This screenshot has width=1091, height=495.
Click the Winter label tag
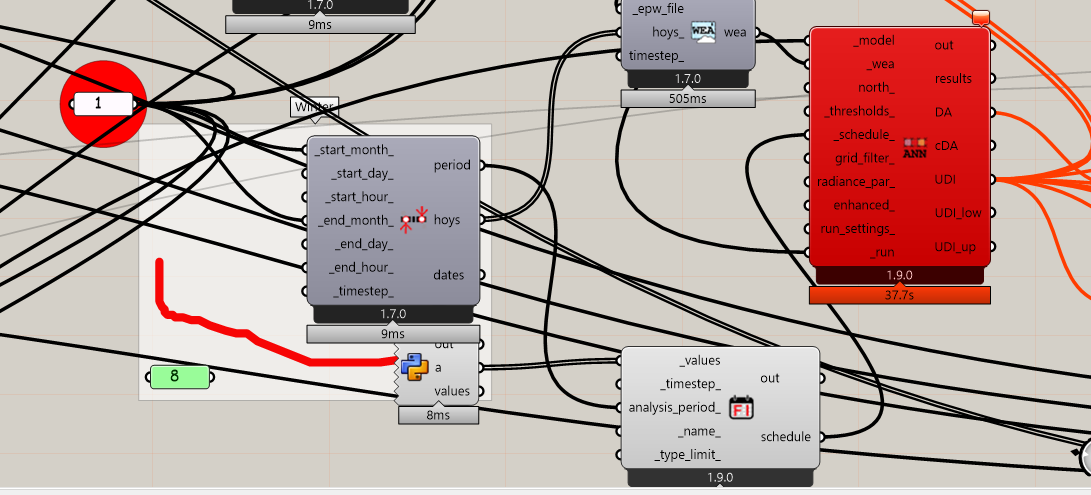[x=314, y=107]
